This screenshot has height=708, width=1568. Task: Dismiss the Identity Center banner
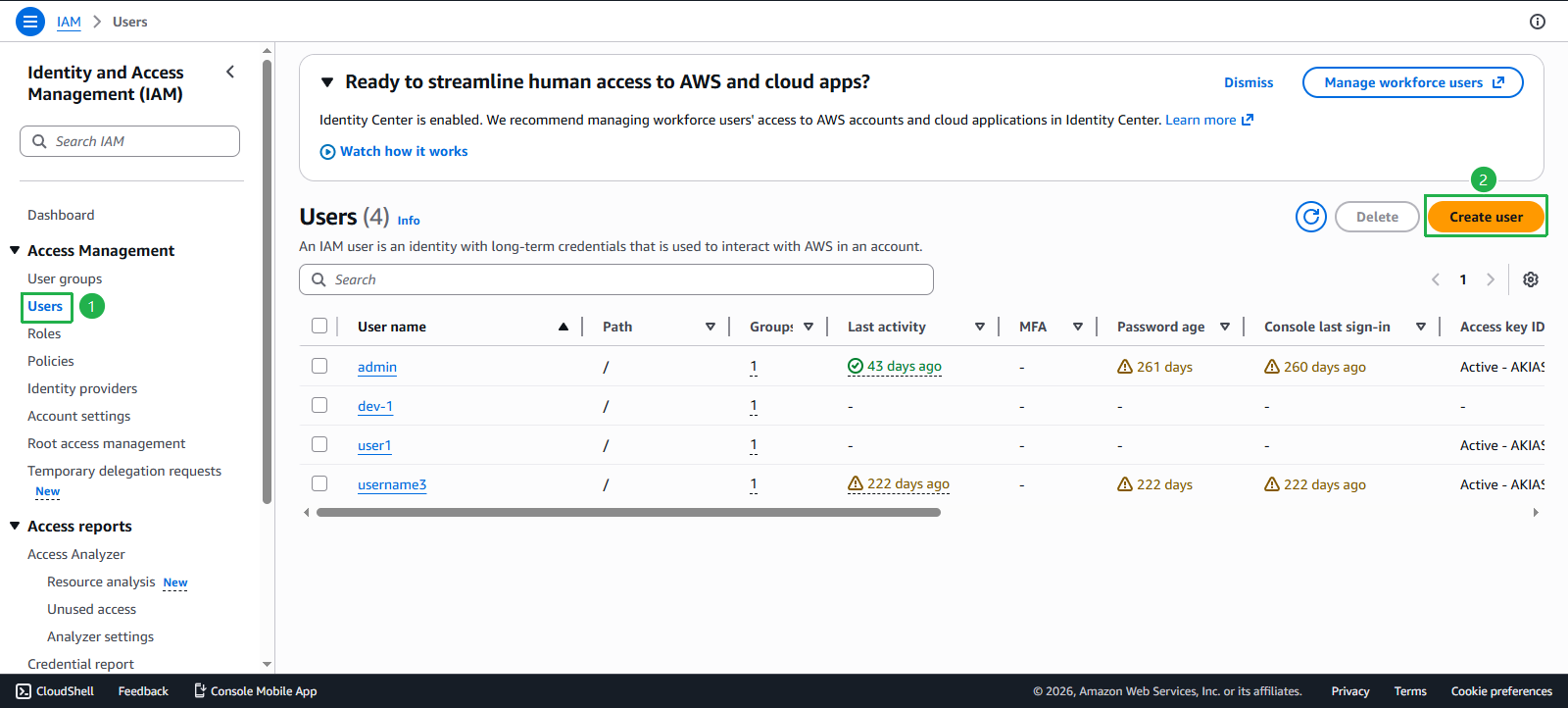1249,82
